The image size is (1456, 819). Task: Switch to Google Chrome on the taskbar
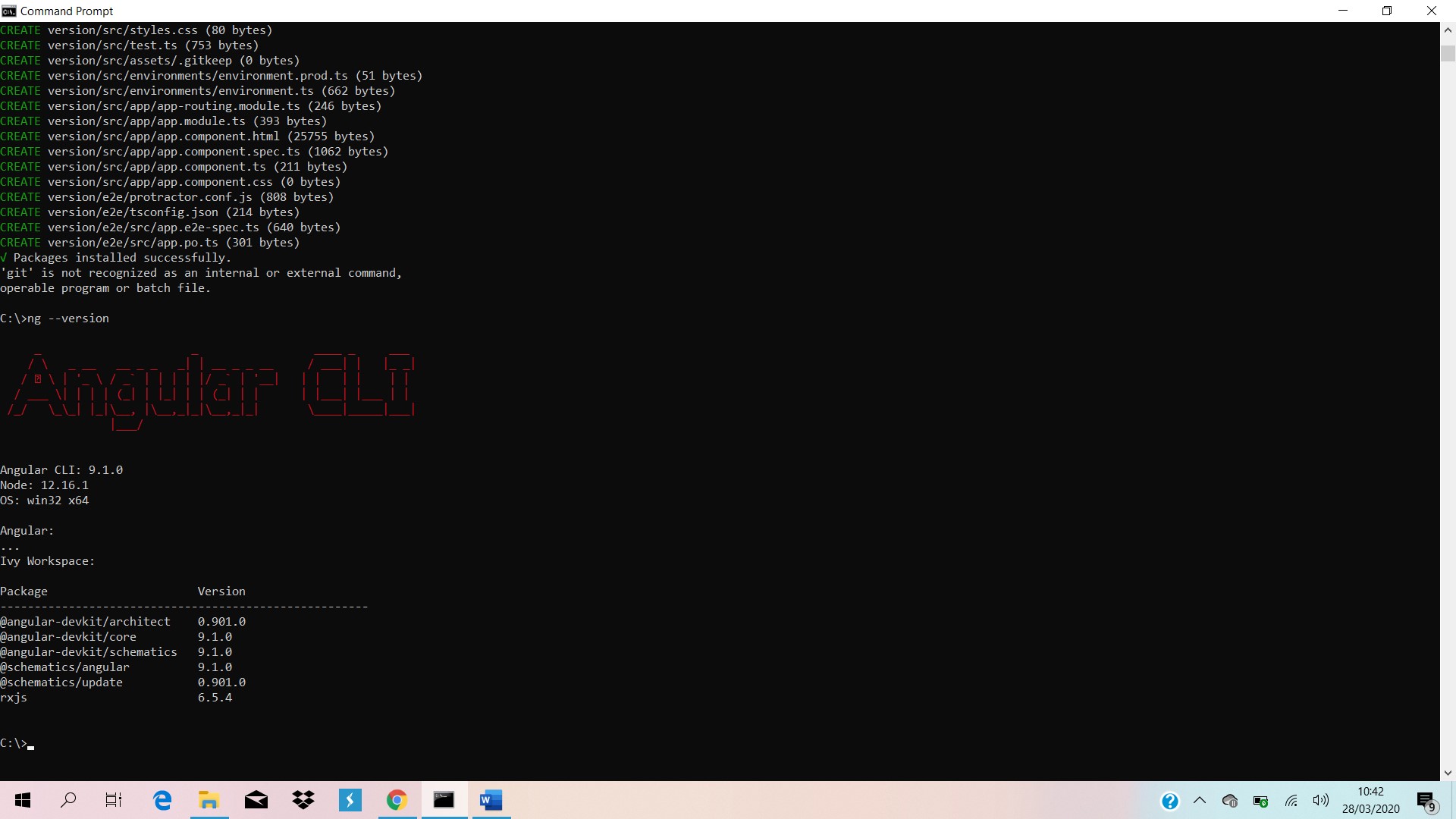tap(397, 800)
